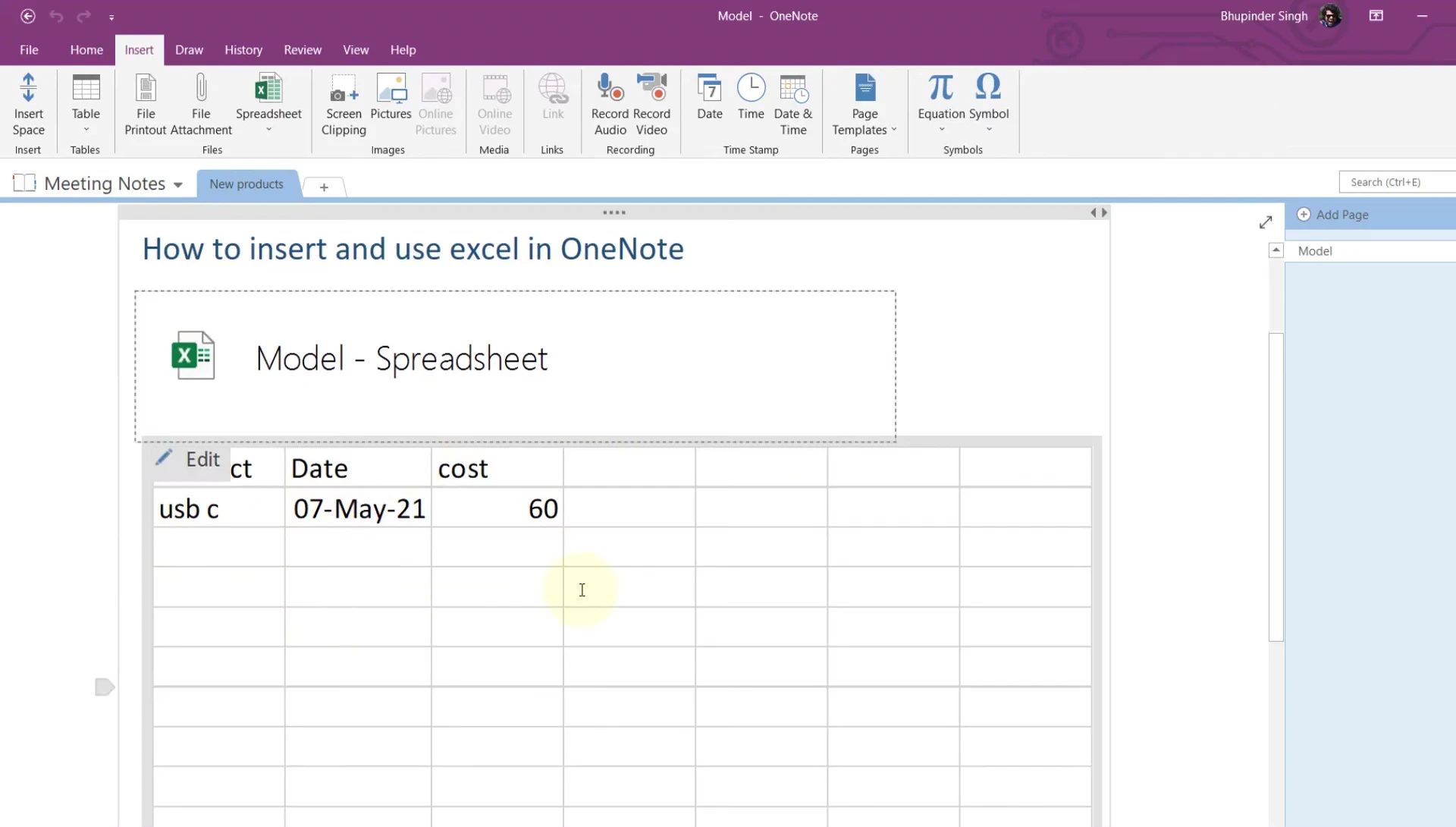Click the page scrollbar up arrow
The width and height of the screenshot is (1456, 827).
click(1276, 250)
